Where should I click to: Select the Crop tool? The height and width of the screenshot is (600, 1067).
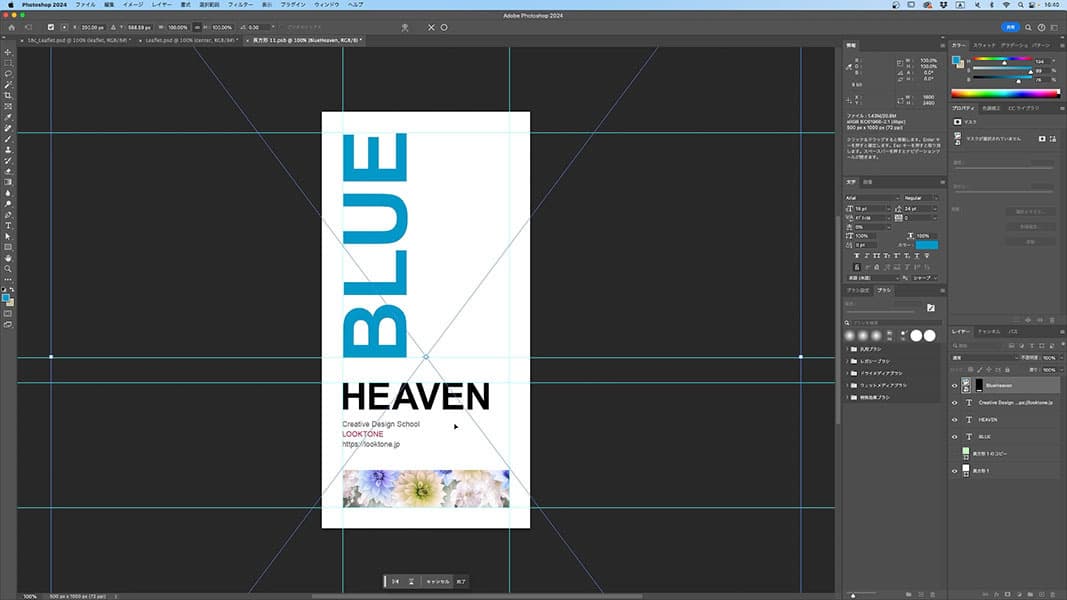[x=8, y=95]
